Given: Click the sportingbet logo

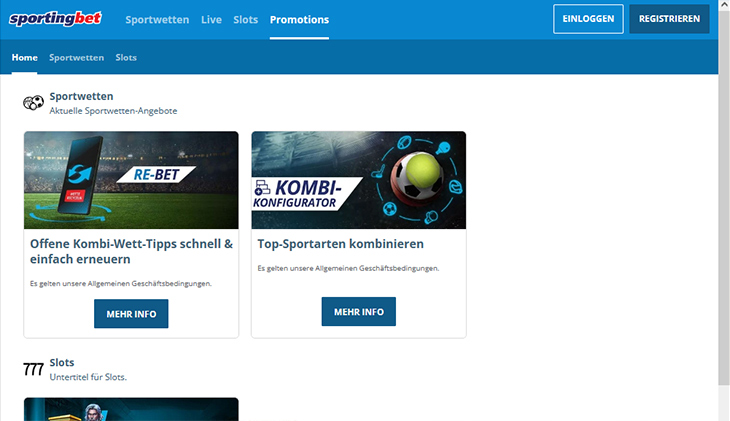Looking at the screenshot, I should click(x=55, y=19).
